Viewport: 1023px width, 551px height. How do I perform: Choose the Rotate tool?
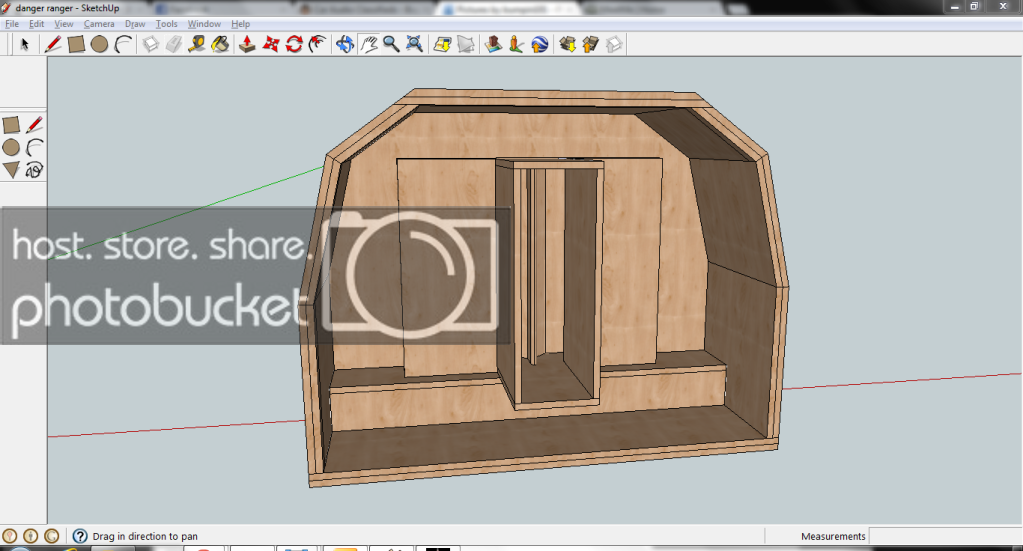point(294,44)
